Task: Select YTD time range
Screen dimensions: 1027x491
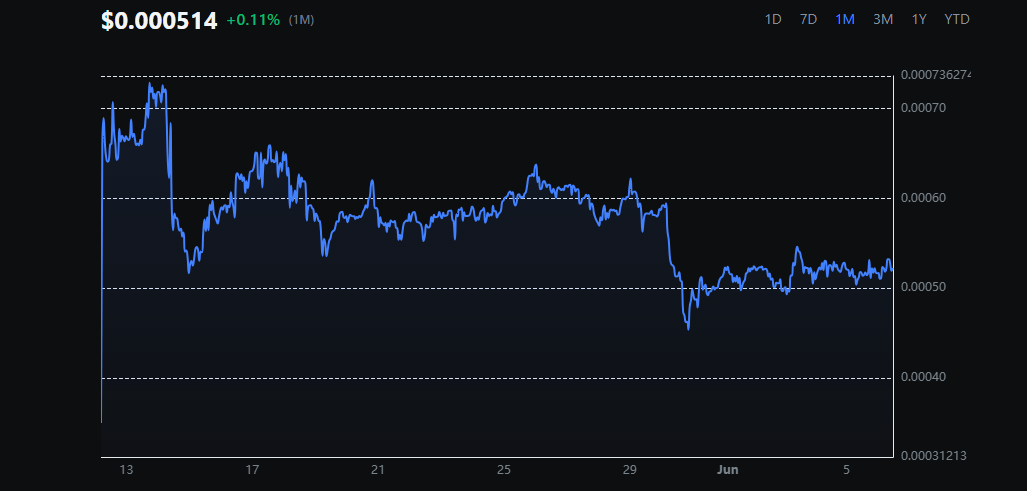Action: [957, 19]
